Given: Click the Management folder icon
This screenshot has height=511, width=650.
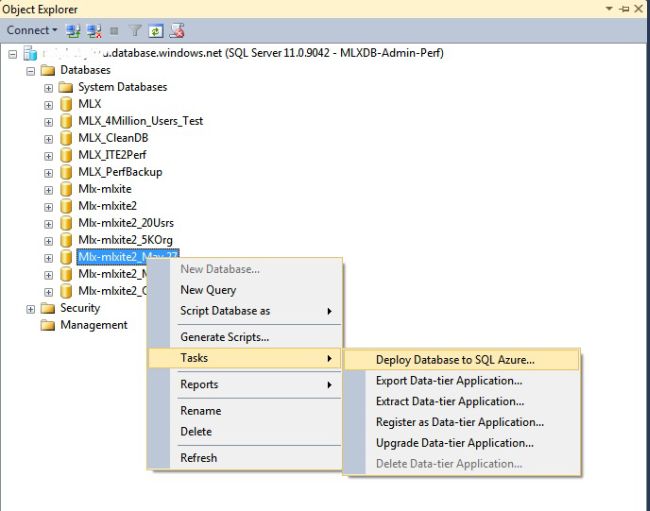Looking at the screenshot, I should click(48, 325).
